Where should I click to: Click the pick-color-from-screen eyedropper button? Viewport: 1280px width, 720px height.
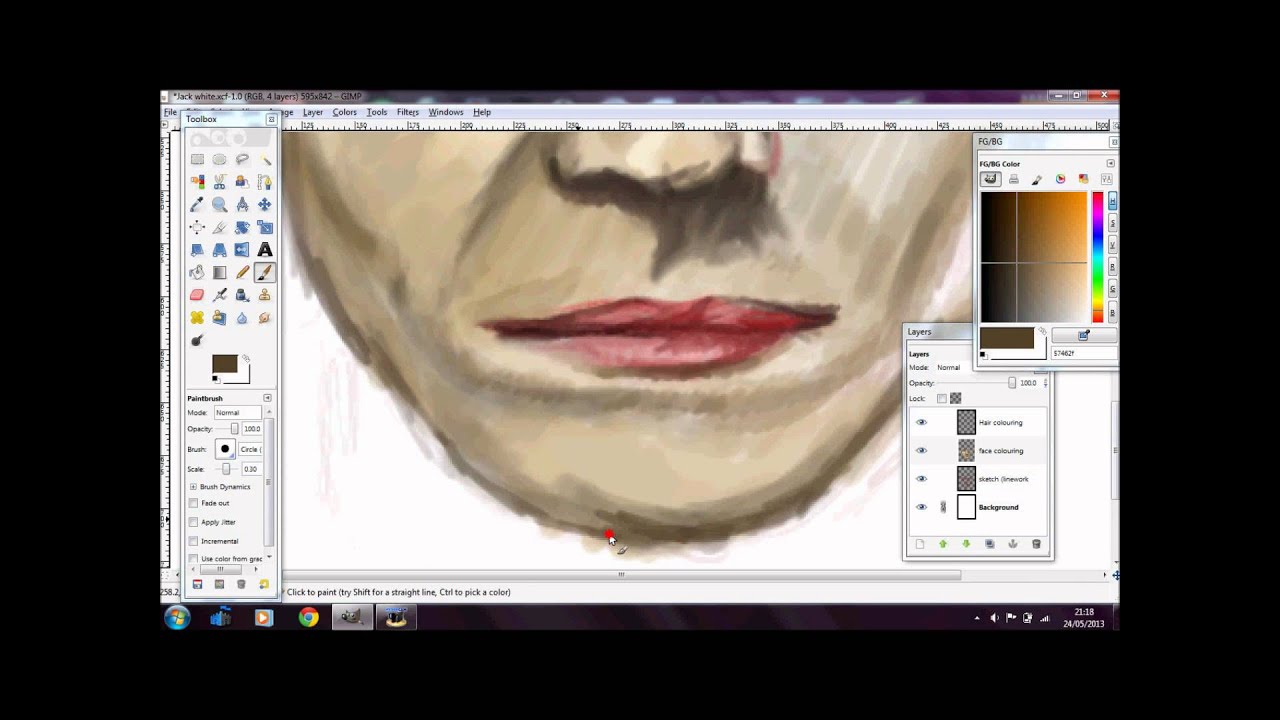(x=1084, y=337)
